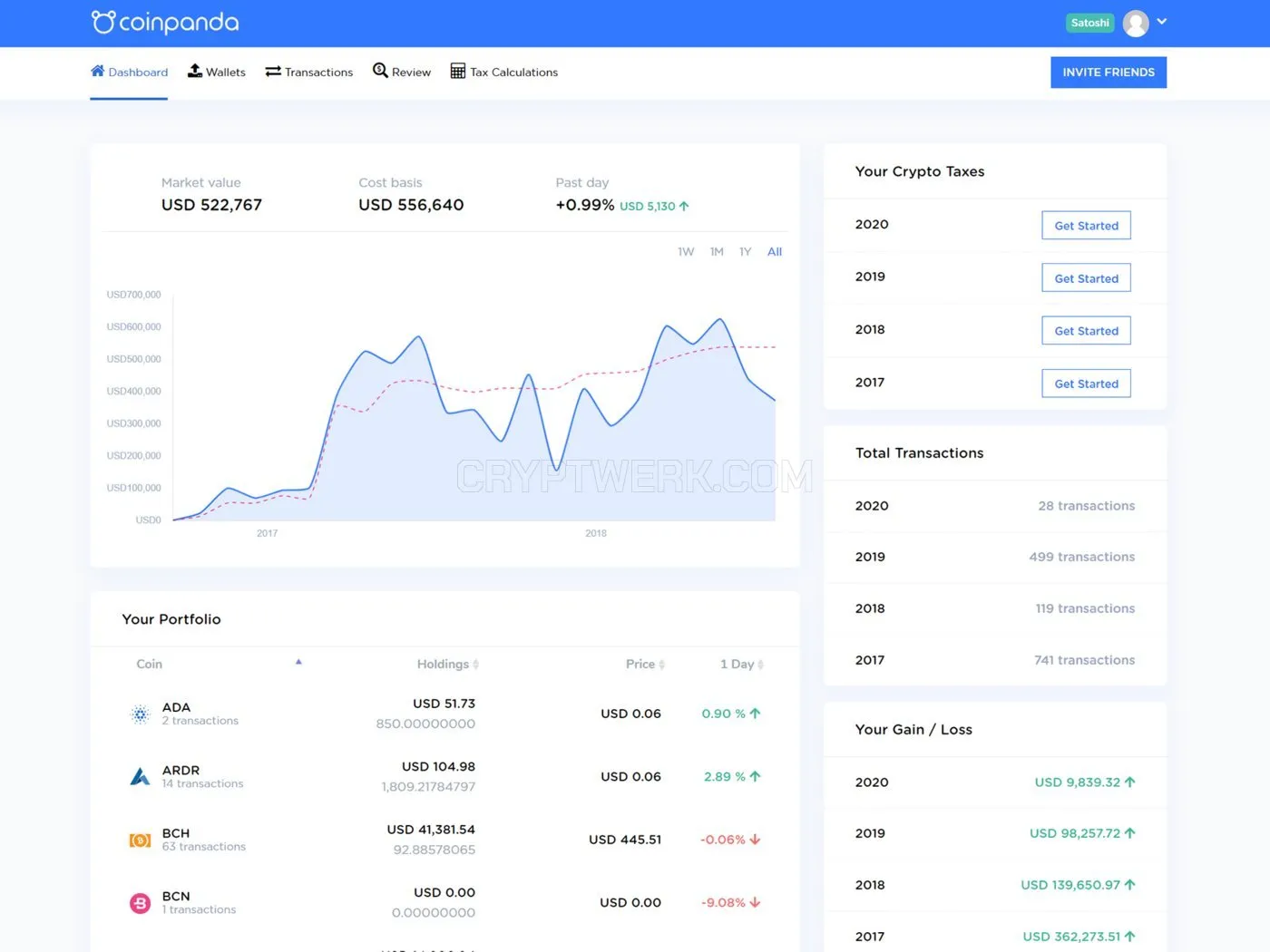The image size is (1270, 952).
Task: Click the Coinpanda panda logo
Action: coord(103,22)
